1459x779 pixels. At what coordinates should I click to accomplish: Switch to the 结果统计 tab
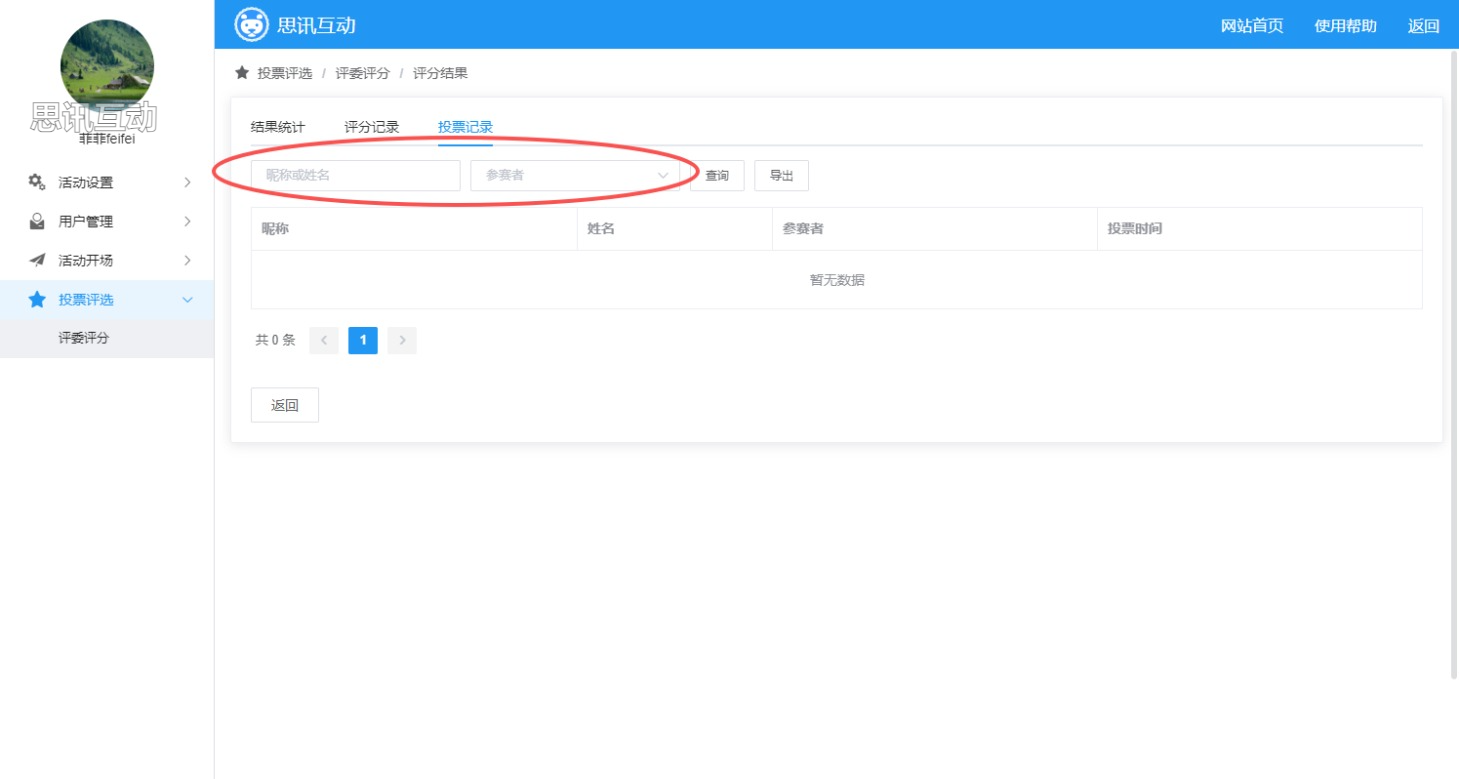(277, 127)
